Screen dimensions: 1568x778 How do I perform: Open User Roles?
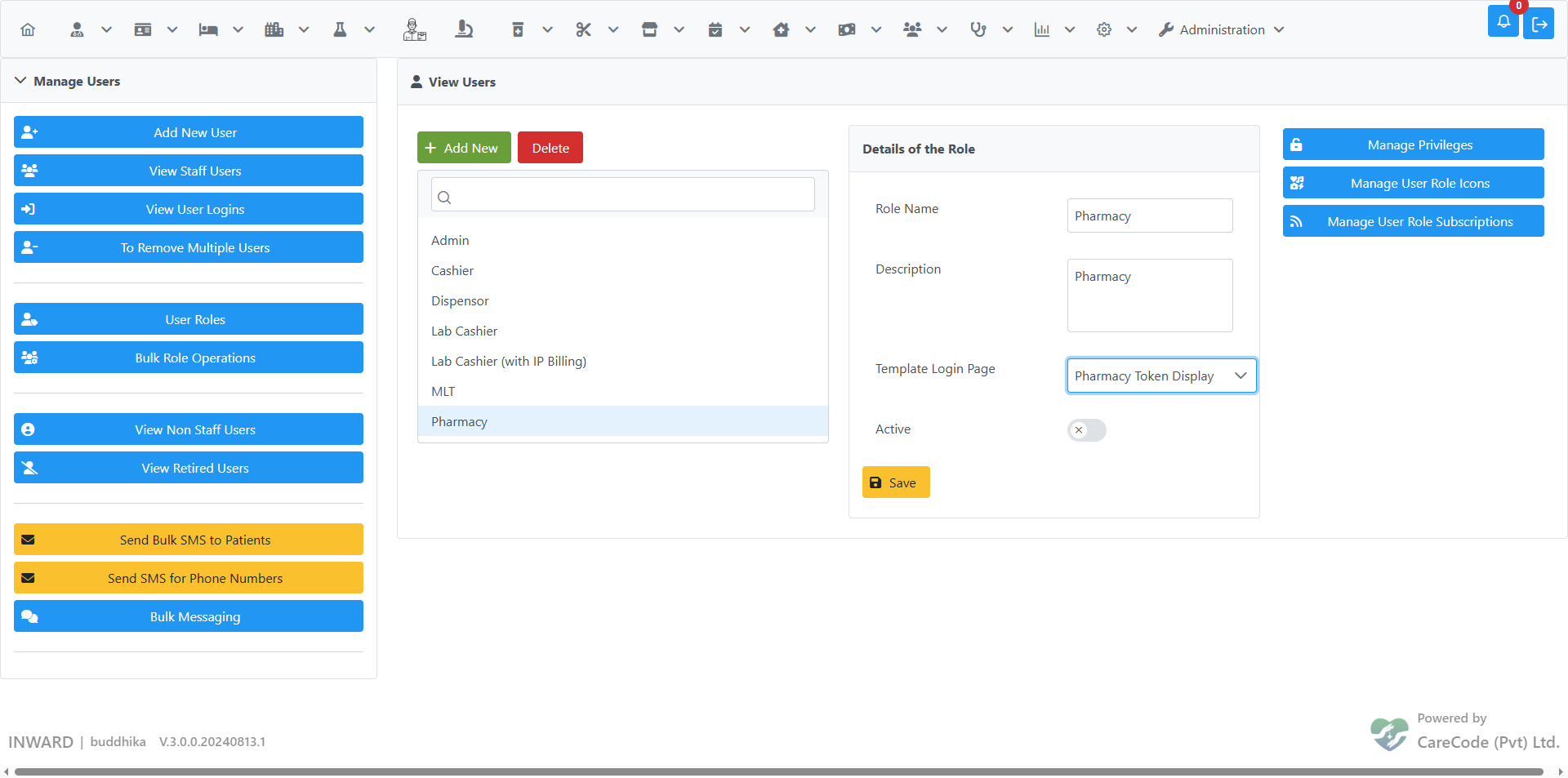click(189, 319)
